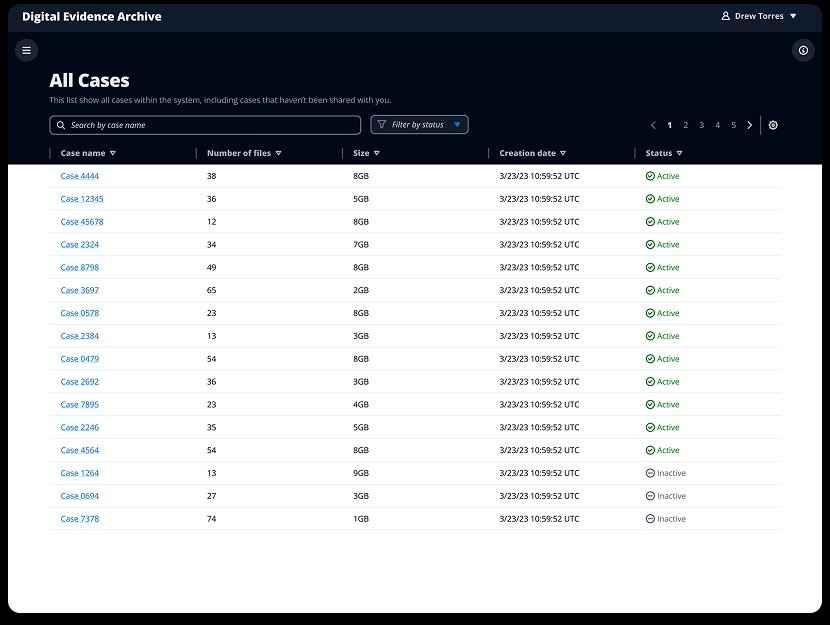830x625 pixels.
Task: Open the hamburger navigation menu
Action: coord(27,50)
